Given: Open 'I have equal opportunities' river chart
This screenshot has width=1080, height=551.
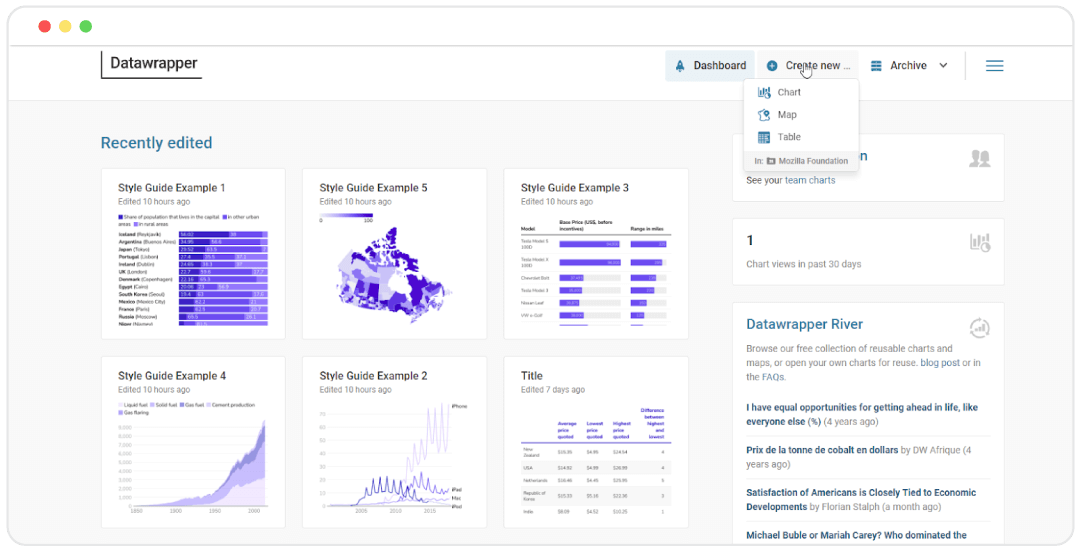Looking at the screenshot, I should [862, 414].
